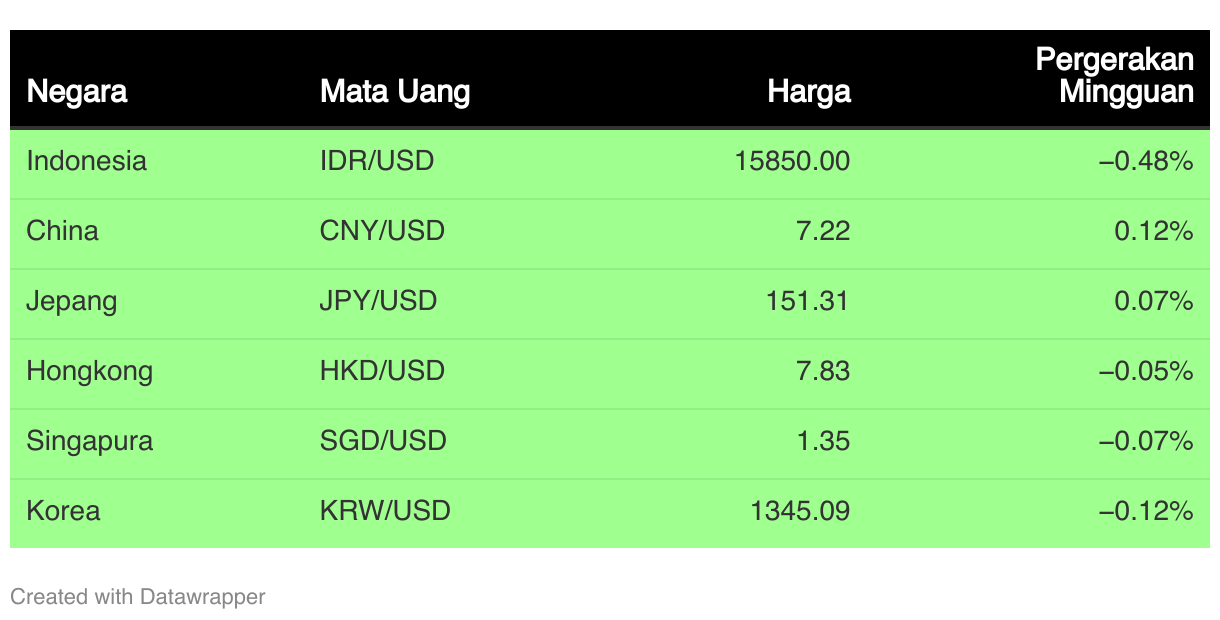Select the –0.48% weekly change value
Viewport: 1220px width, 620px height.
1146,161
